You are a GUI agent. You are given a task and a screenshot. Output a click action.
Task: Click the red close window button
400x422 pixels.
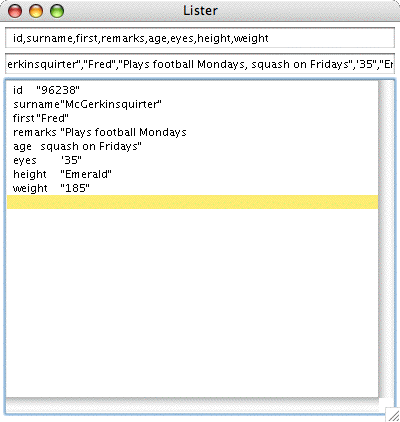click(15, 11)
